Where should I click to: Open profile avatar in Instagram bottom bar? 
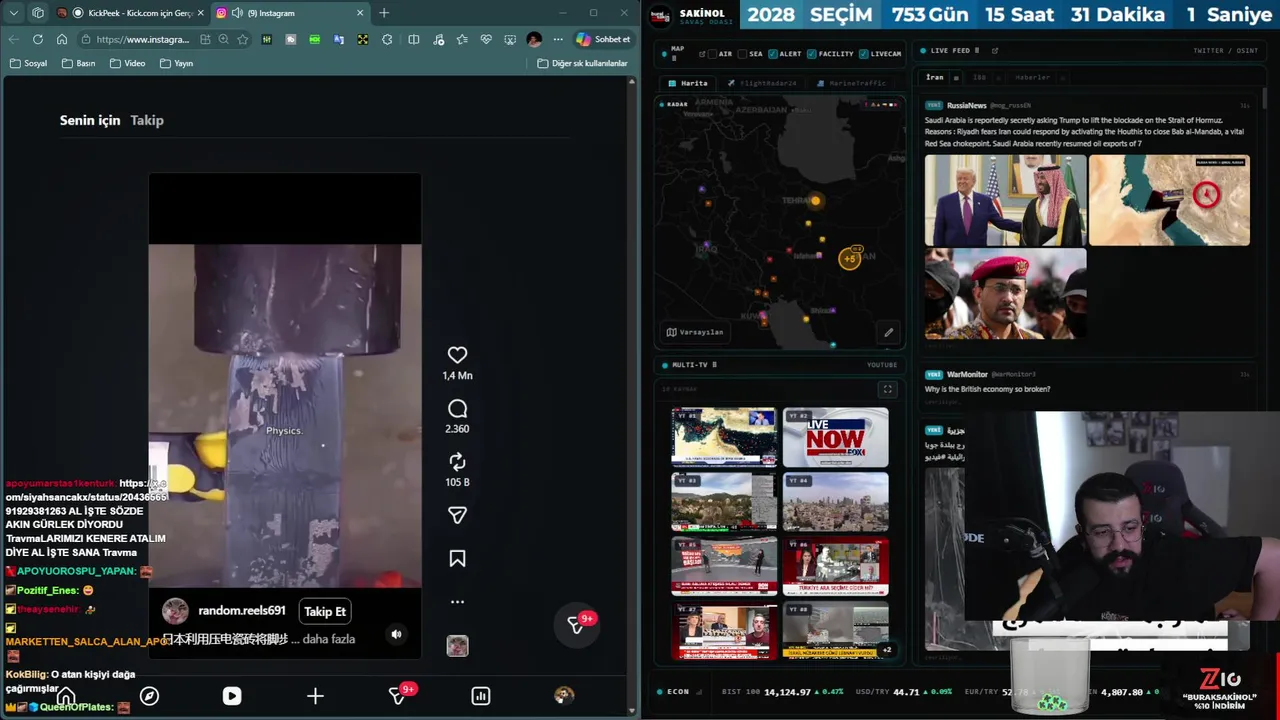[x=564, y=696]
